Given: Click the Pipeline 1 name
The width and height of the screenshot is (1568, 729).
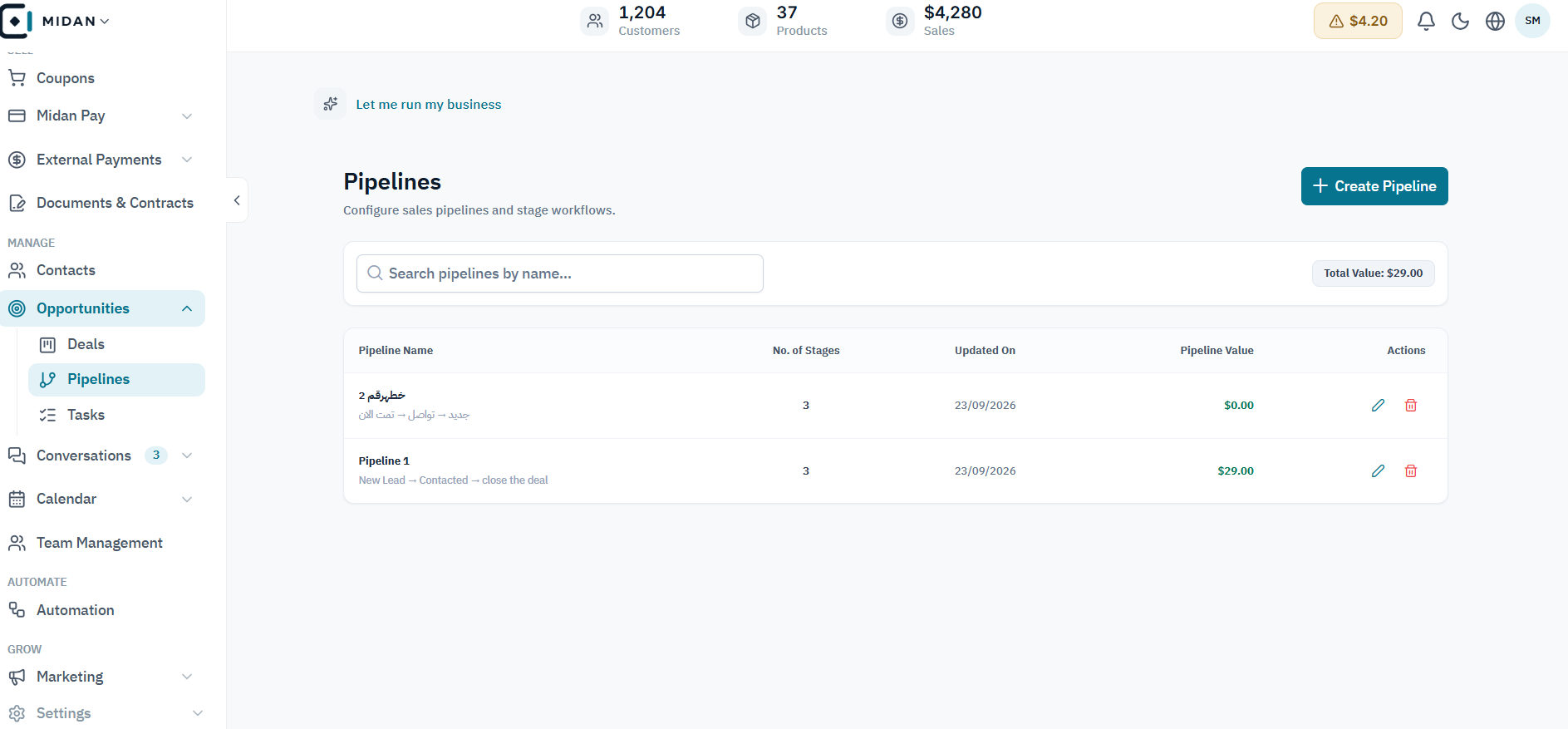Looking at the screenshot, I should (384, 461).
